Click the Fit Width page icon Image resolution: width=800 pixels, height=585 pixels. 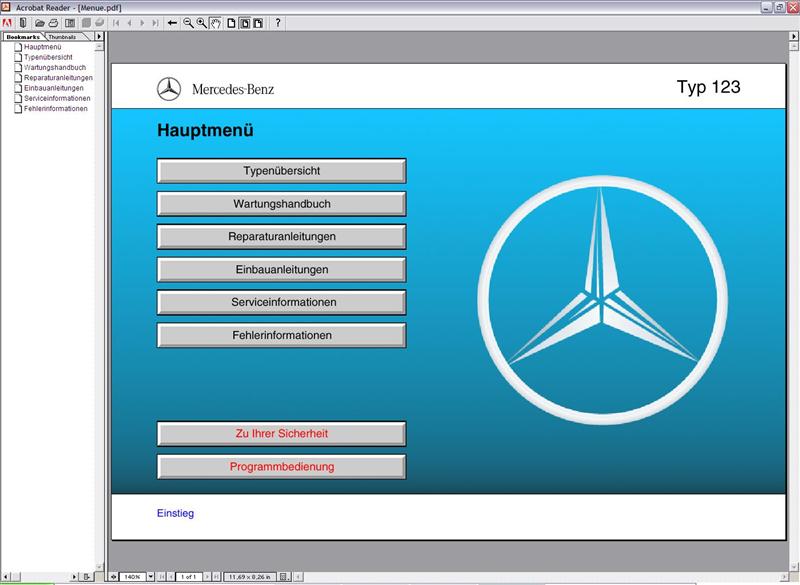258,23
